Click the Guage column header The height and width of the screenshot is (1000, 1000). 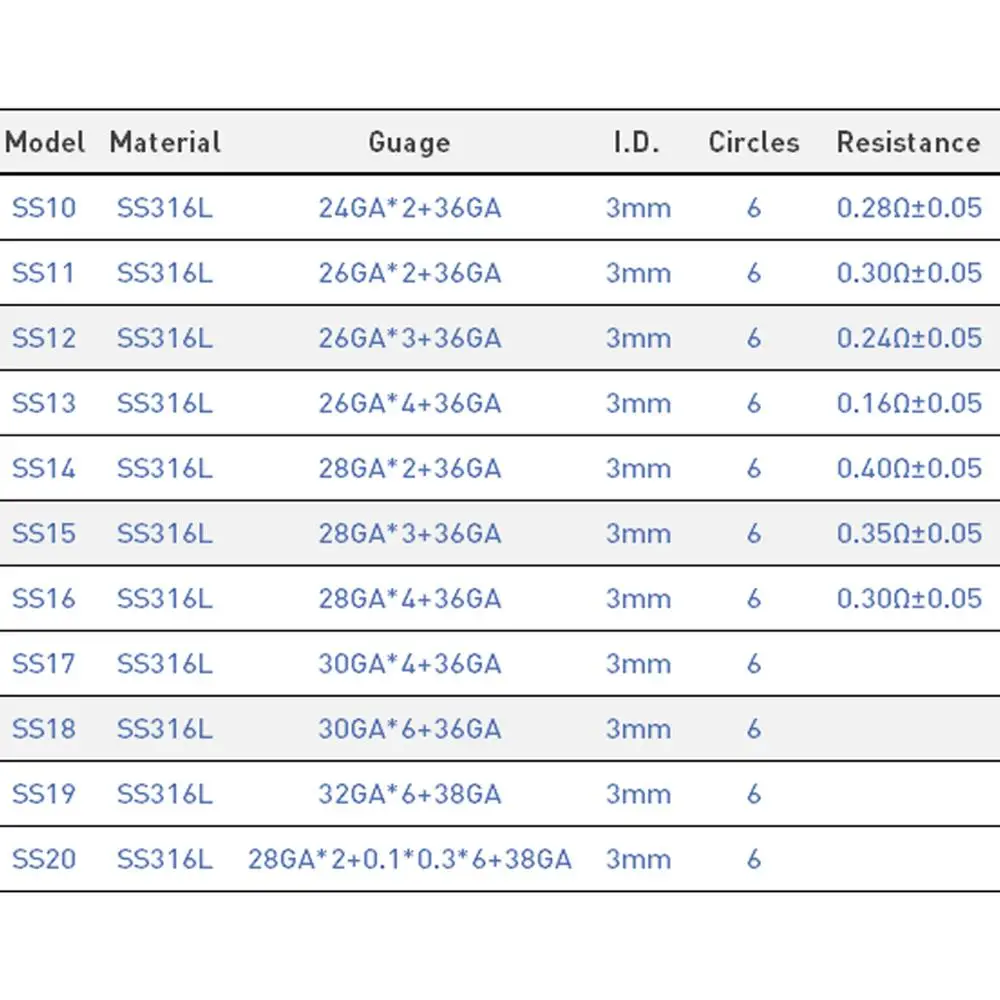[x=409, y=142]
